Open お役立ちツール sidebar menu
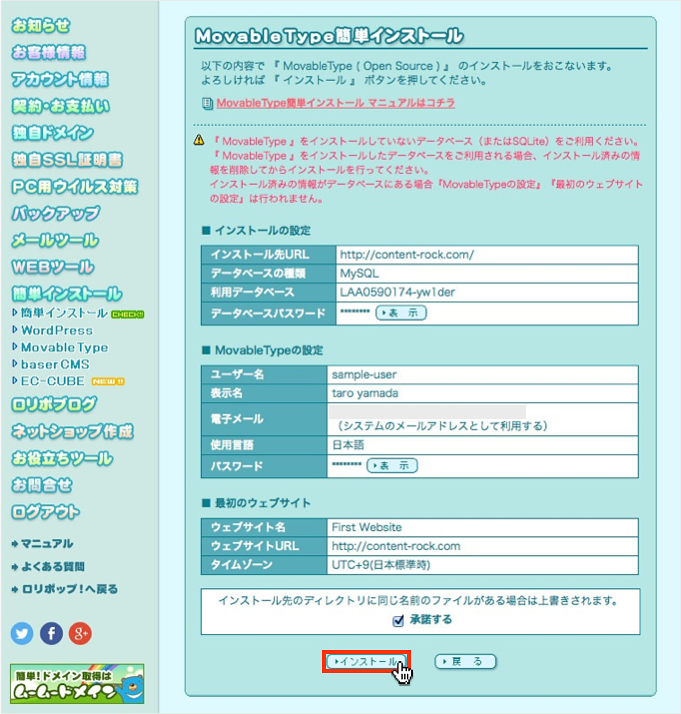Viewport: 681px width, 714px height. point(62,458)
